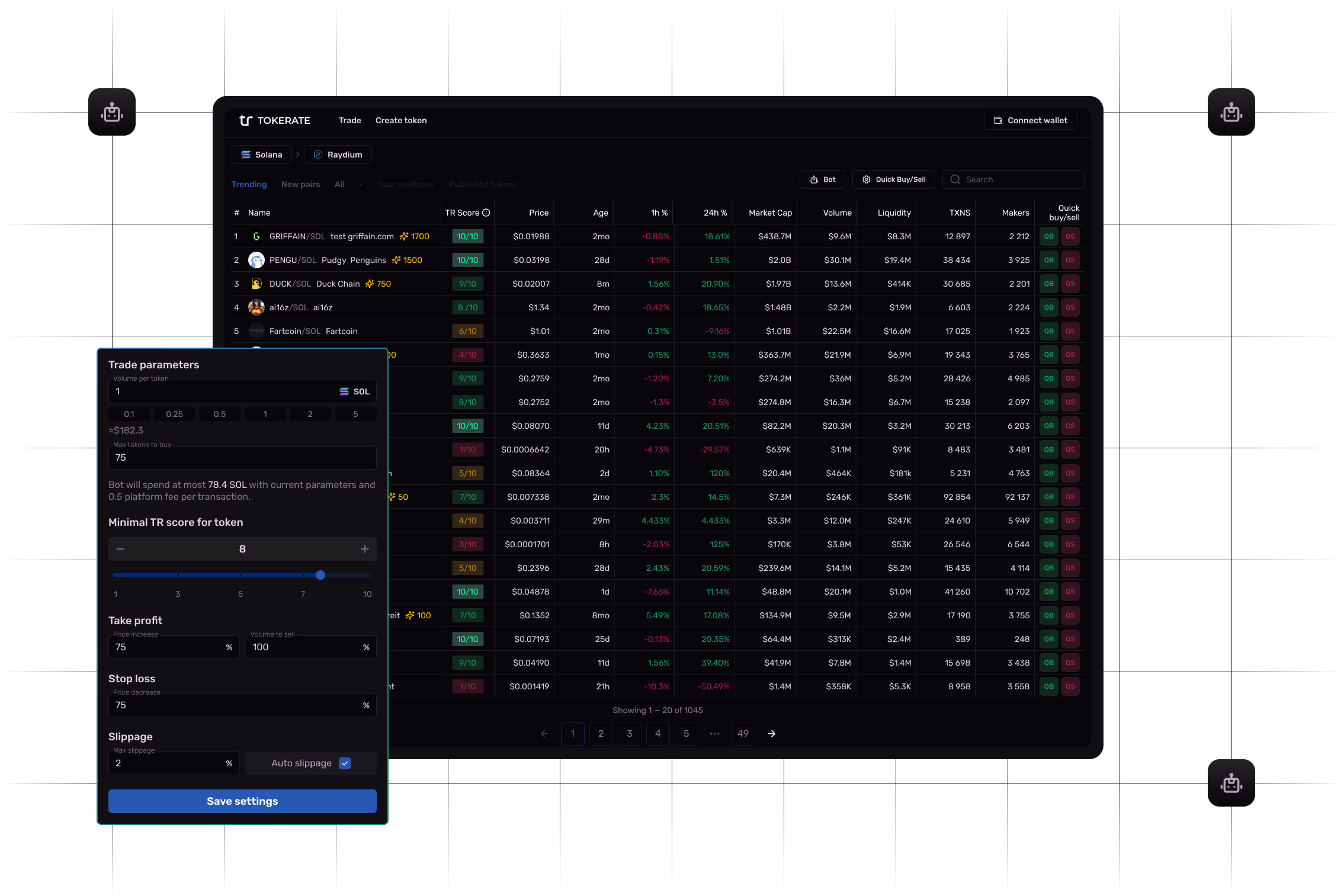Click the ai16z token avatar
This screenshot has height=896, width=1344.
click(256, 307)
